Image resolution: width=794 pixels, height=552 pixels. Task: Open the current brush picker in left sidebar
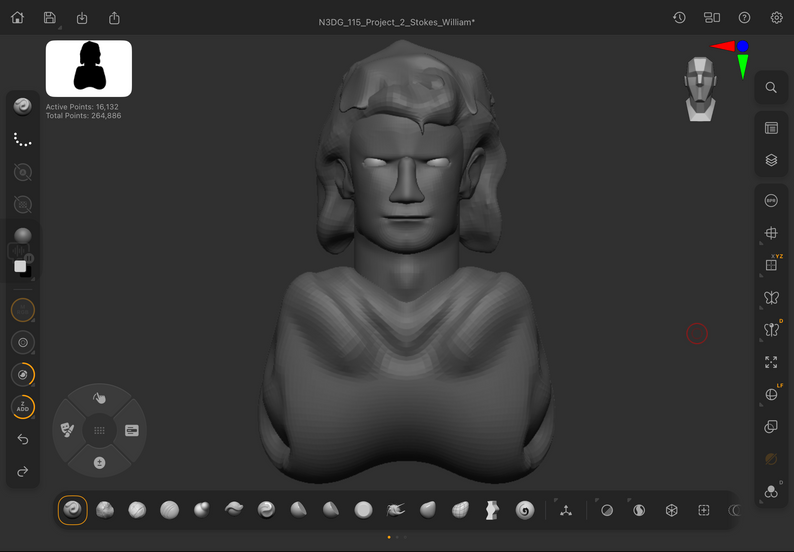[x=23, y=106]
